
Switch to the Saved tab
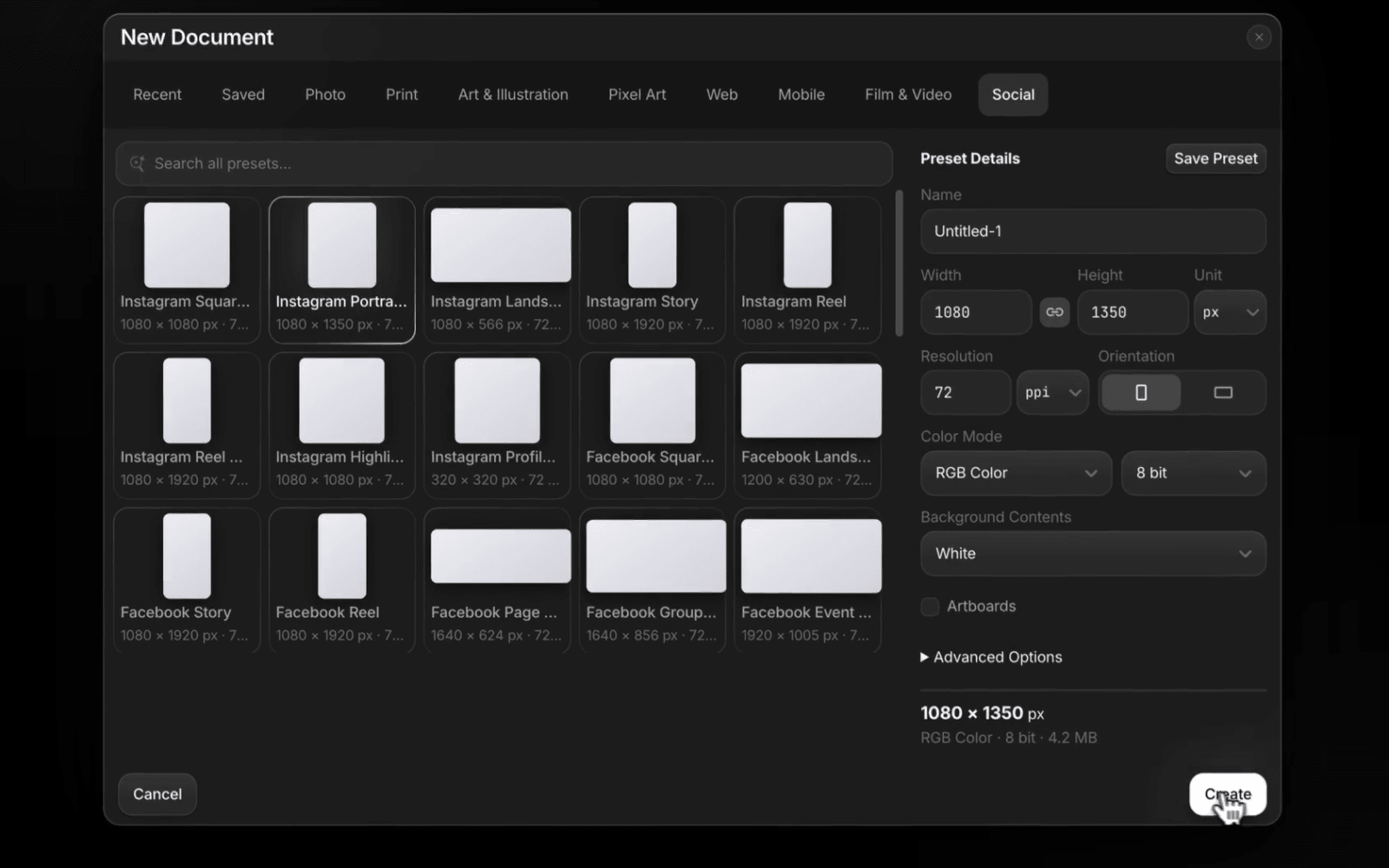(243, 95)
